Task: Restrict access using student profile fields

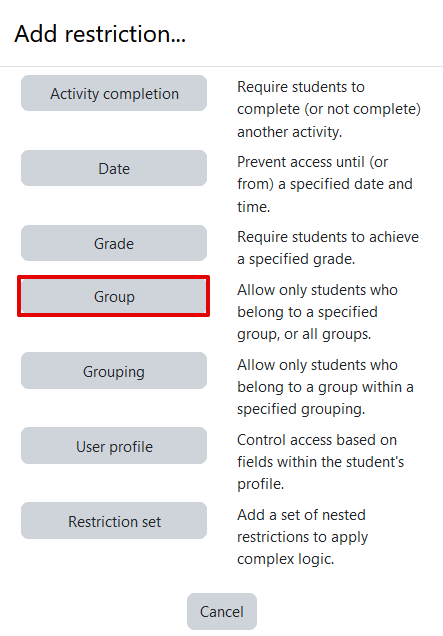Action: (x=114, y=446)
